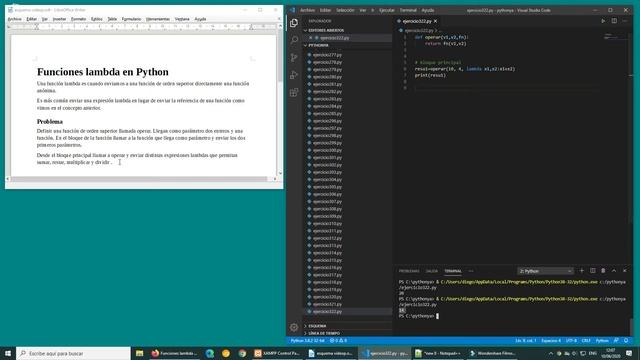The image size is (640, 360).
Task: Open notifications bell in VS Code status bar
Action: point(626,340)
